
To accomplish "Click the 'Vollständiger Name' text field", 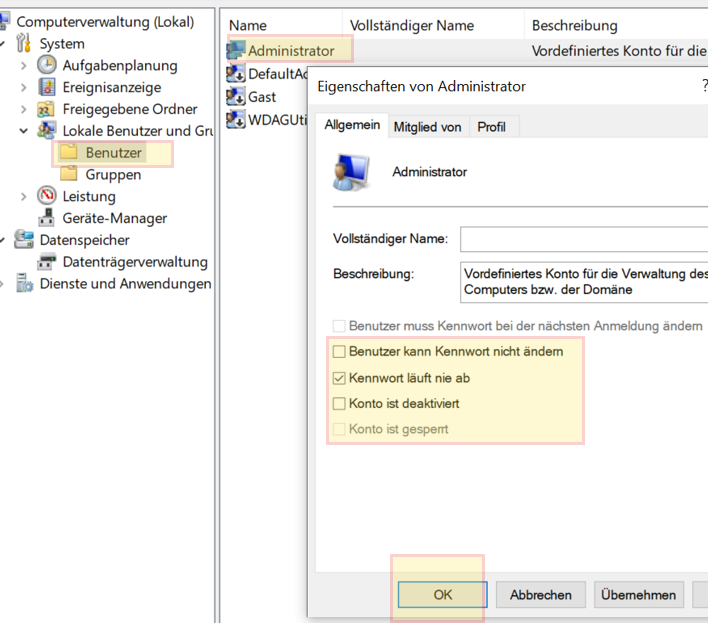I will point(583,240).
